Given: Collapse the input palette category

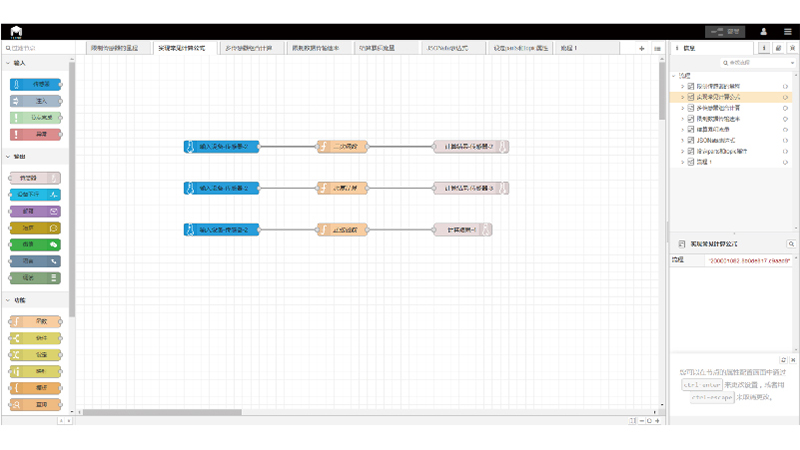Looking at the screenshot, I should click(8, 62).
